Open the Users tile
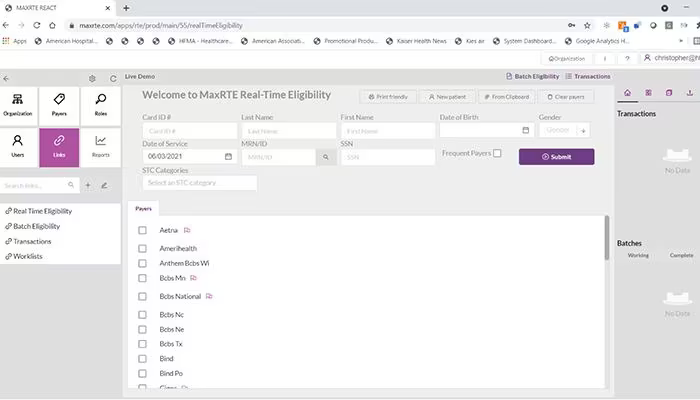Viewport: 700px width, 400px height. [18, 147]
